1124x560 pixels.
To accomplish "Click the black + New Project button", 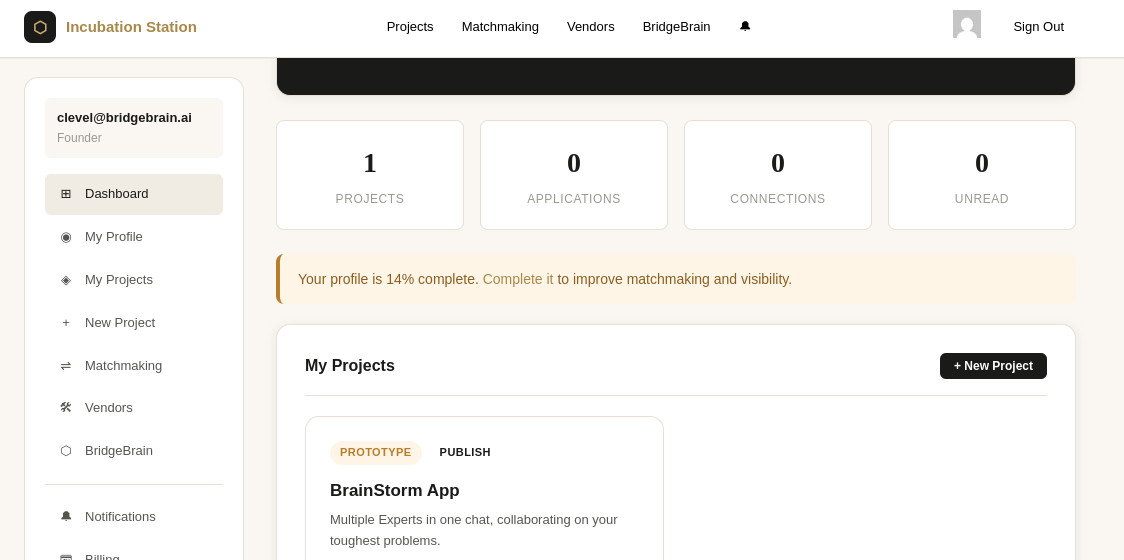I will (993, 366).
